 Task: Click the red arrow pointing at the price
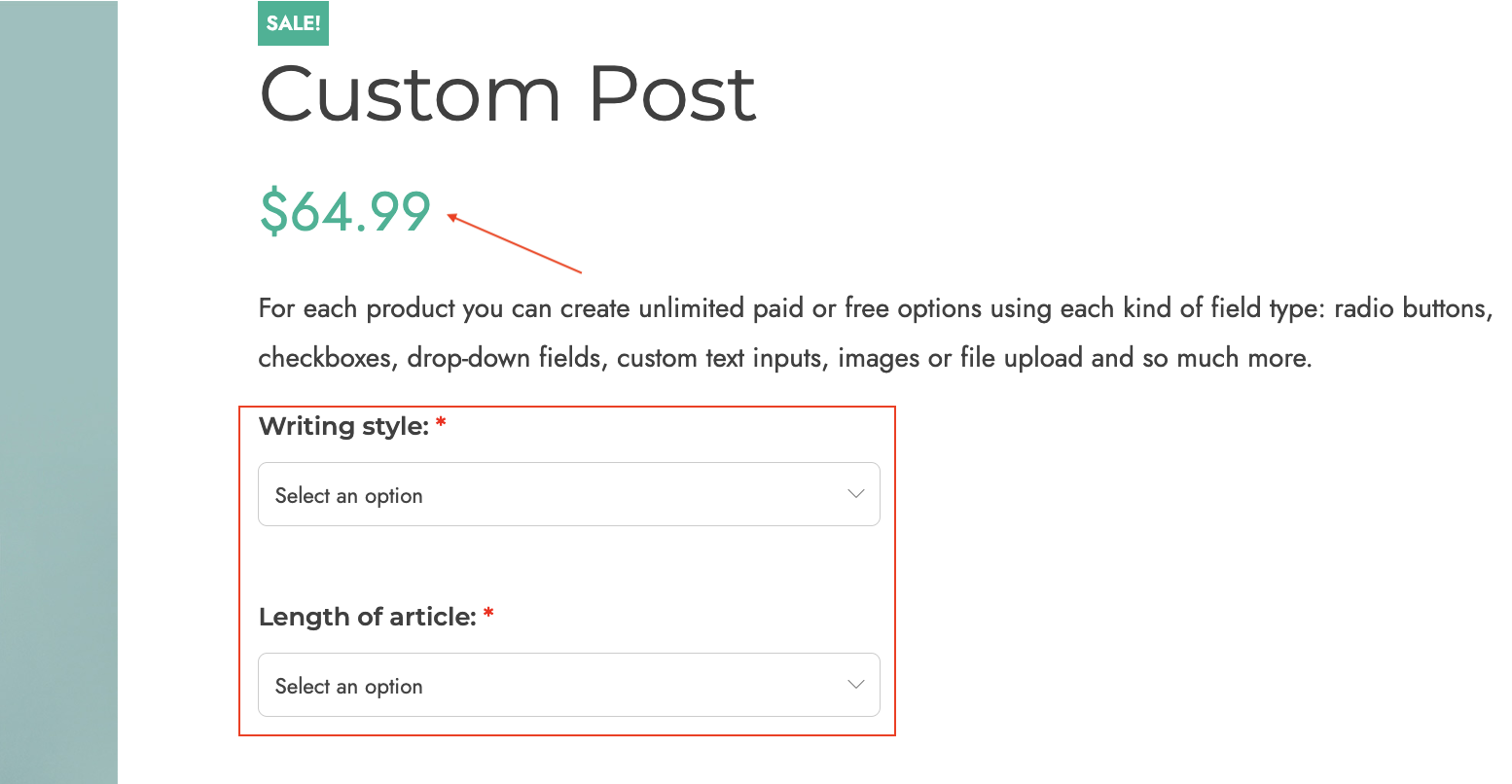coord(514,243)
